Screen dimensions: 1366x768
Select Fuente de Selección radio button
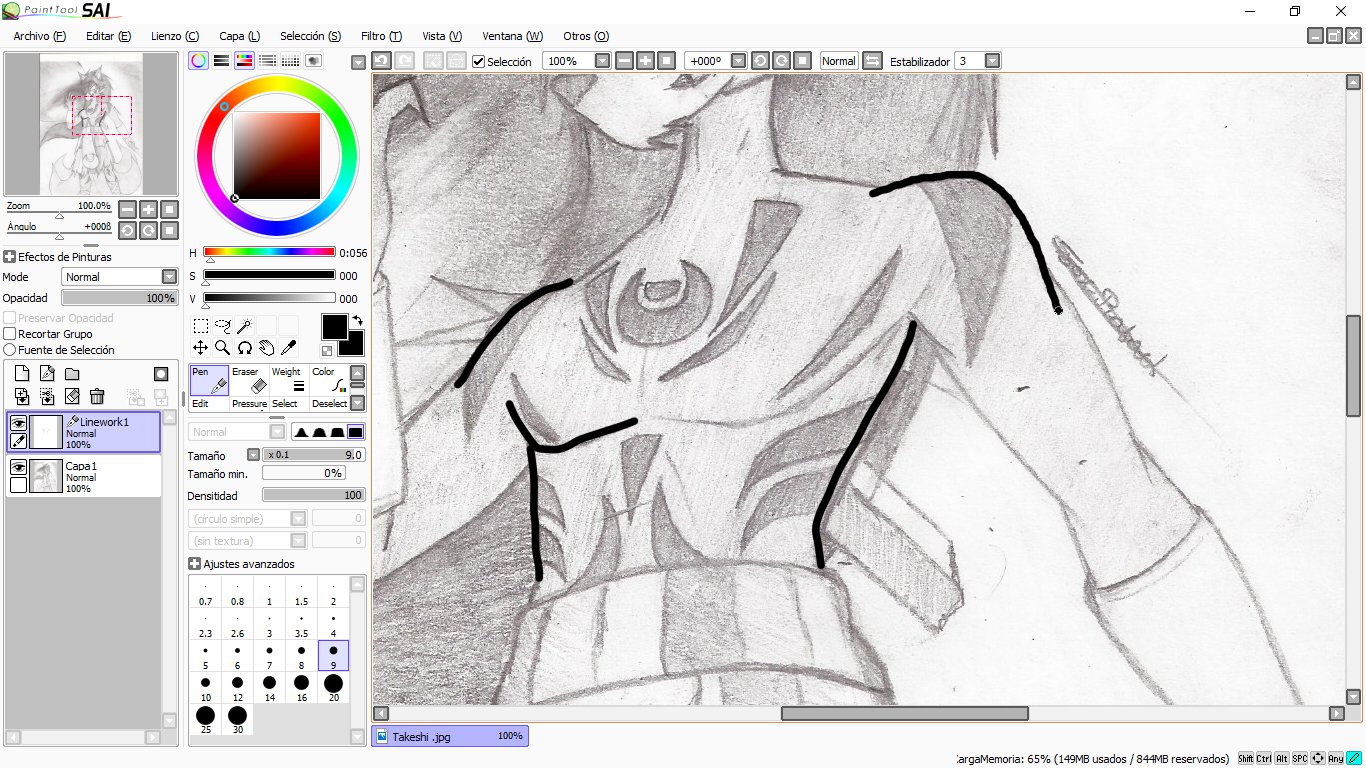[10, 350]
